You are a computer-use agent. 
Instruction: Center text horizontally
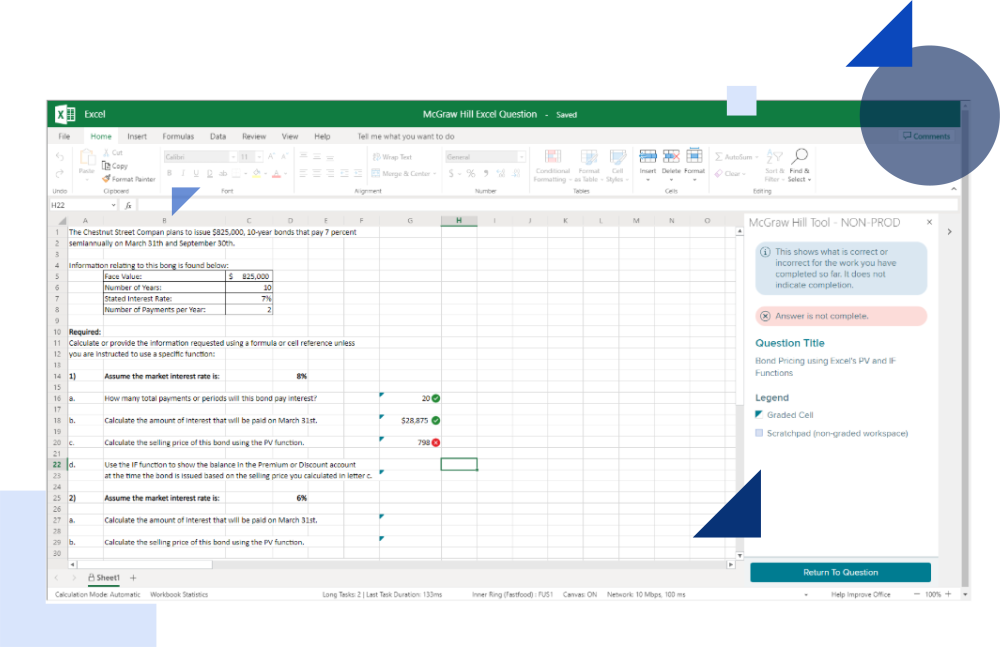coord(317,174)
